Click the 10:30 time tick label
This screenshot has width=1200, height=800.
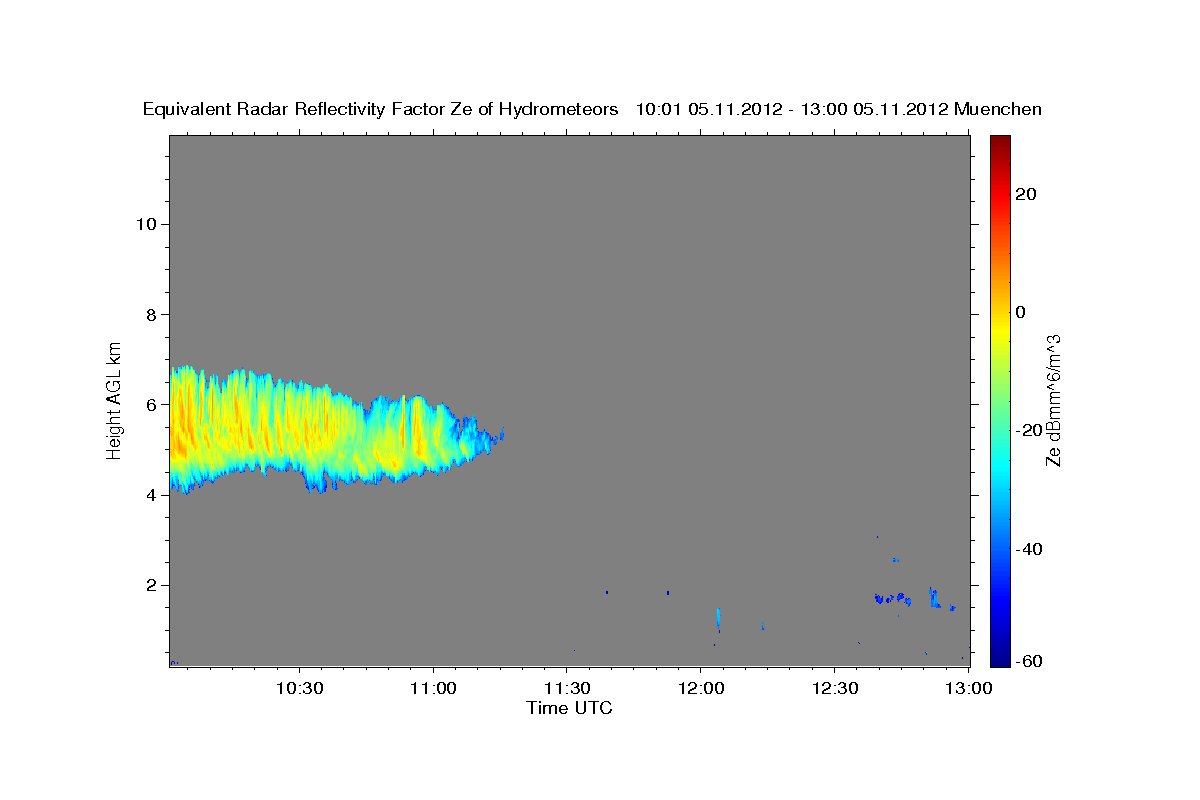coord(299,689)
